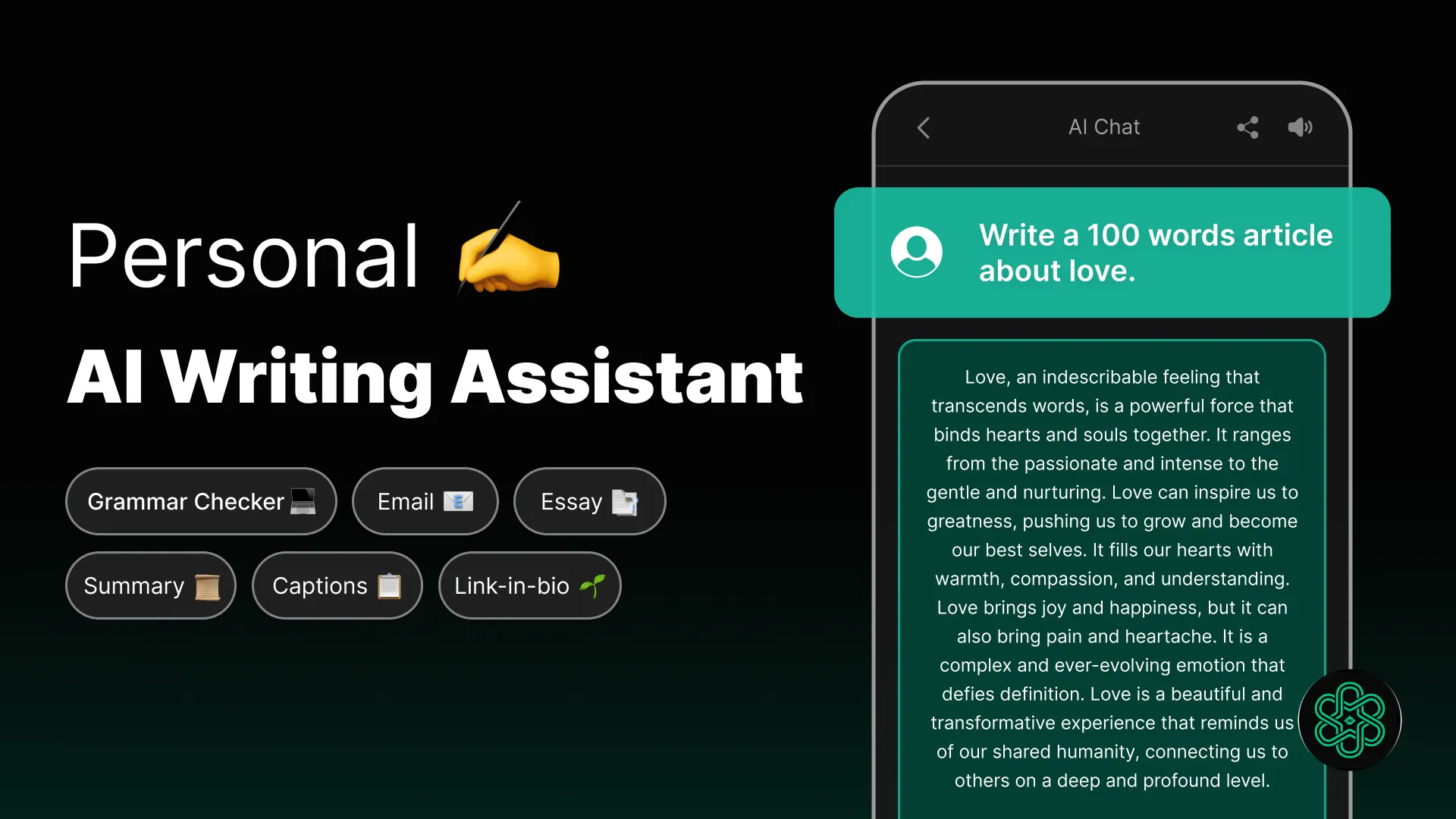This screenshot has height=819, width=1456.
Task: Select the Captions feature option
Action: 337,584
